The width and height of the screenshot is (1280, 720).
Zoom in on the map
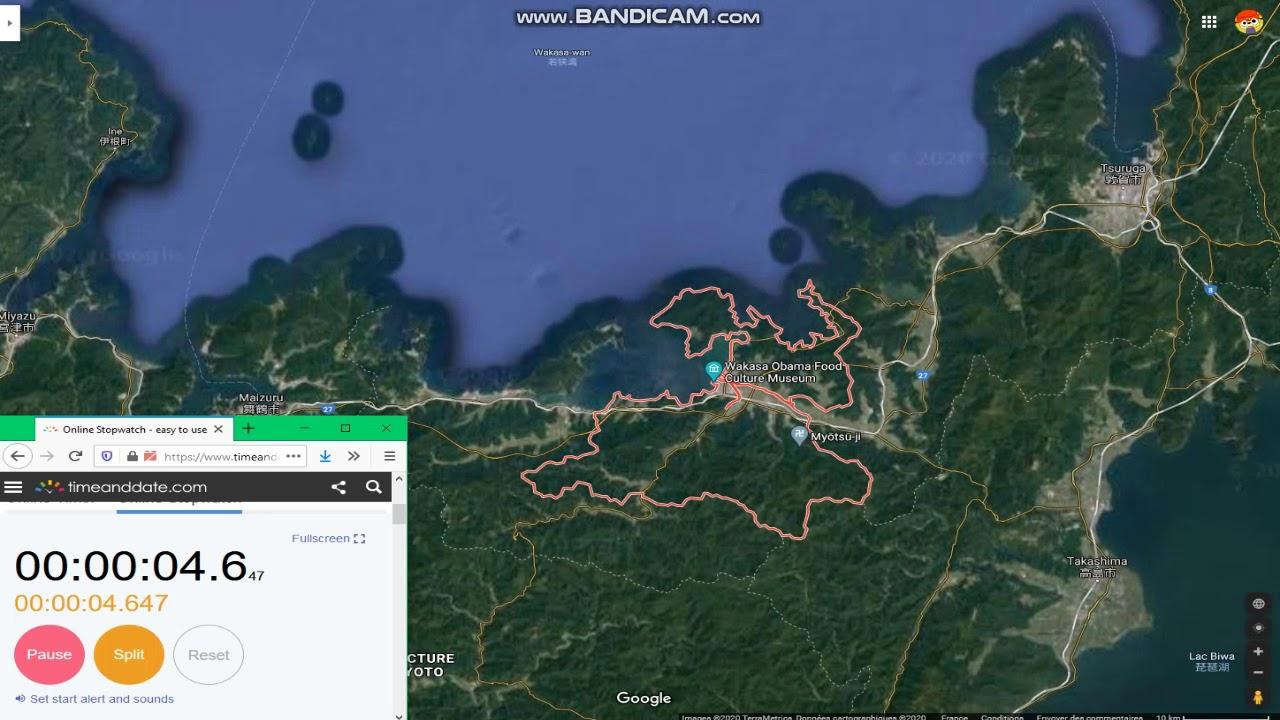tap(1258, 652)
